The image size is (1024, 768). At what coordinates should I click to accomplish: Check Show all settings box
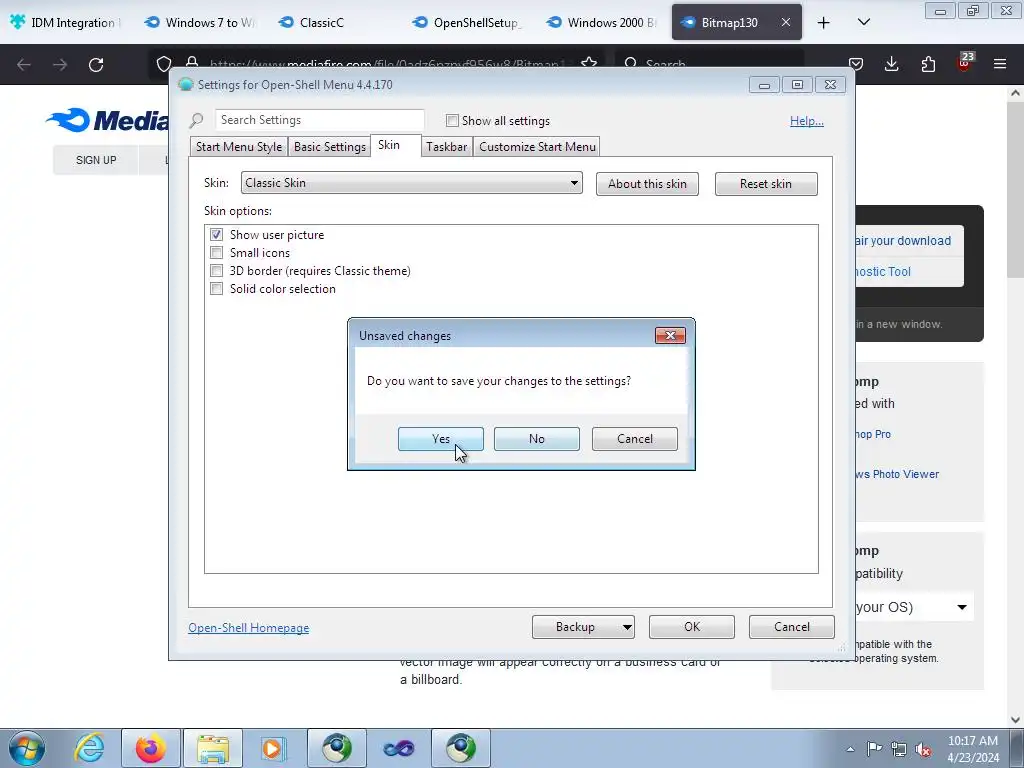(452, 121)
